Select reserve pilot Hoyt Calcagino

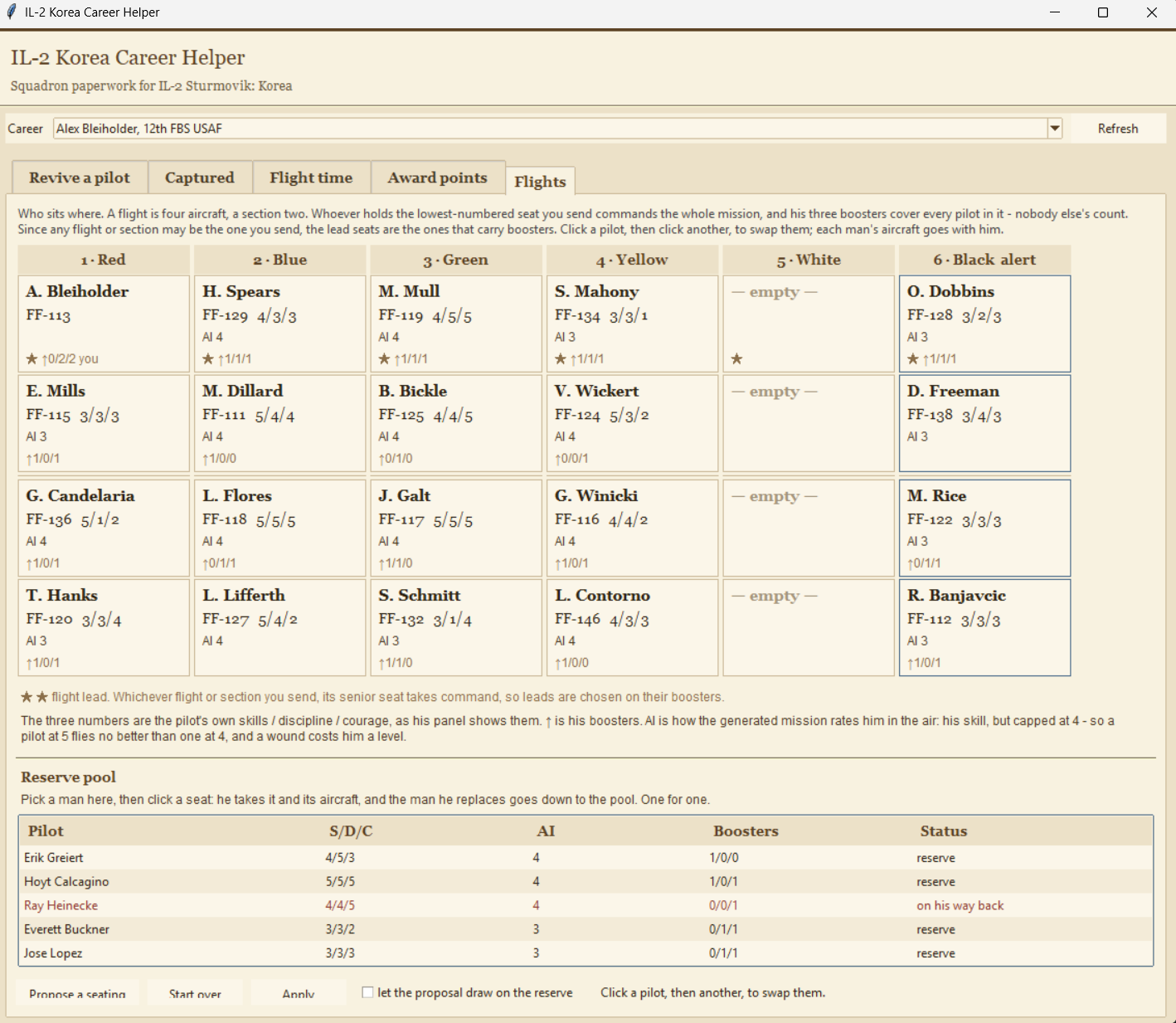point(586,881)
